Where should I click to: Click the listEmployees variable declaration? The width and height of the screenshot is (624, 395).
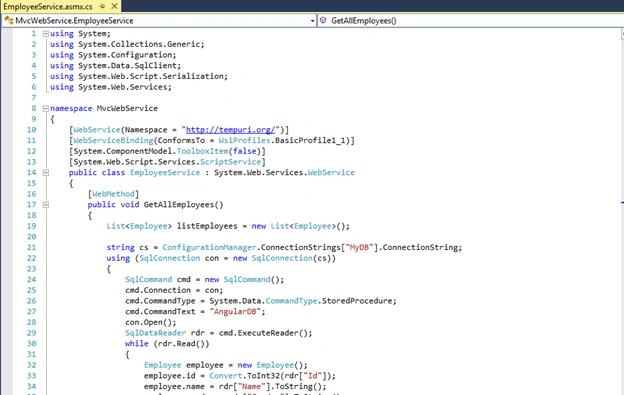point(228,226)
